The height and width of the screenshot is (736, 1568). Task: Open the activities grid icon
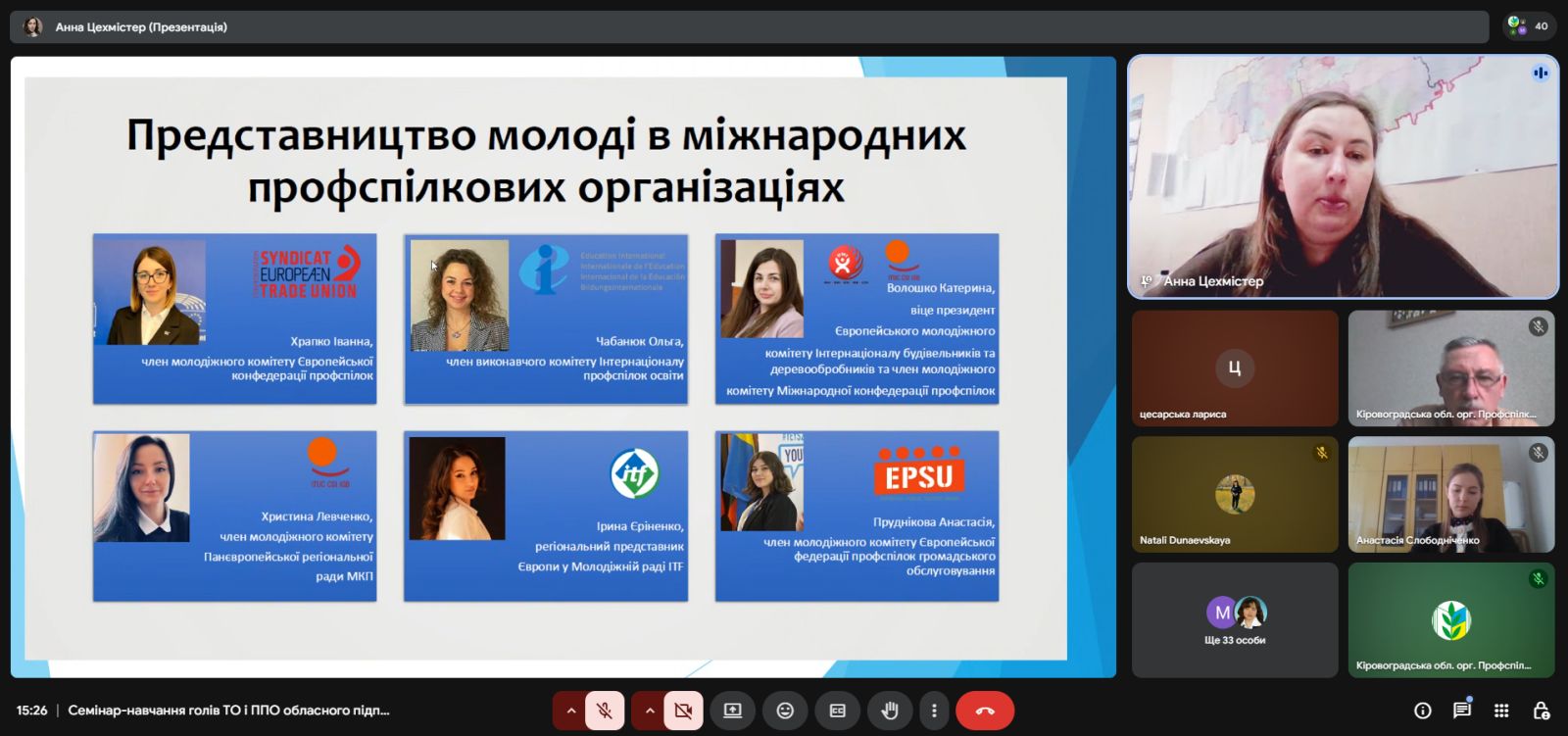pos(1501,711)
